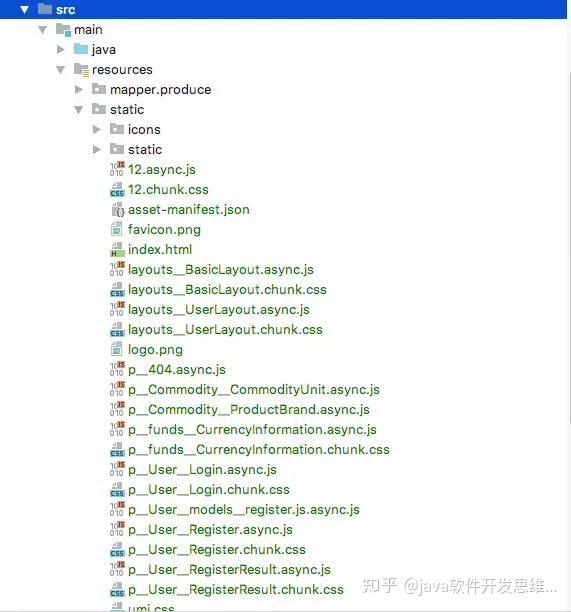Click the JSON icon of asset-manifest.json

(x=118, y=210)
